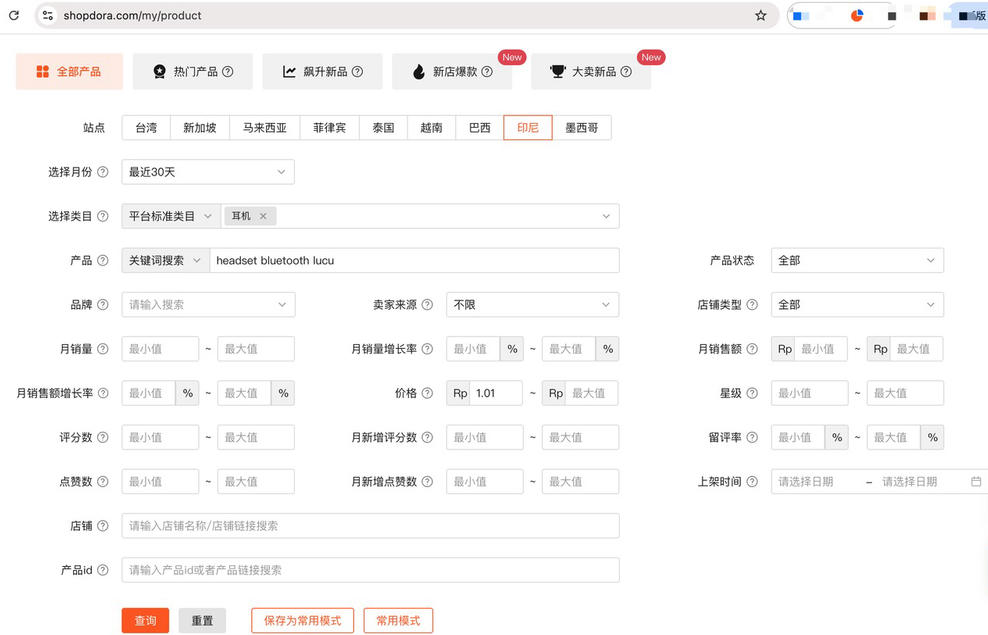Show help for 月销量增长率
Image resolution: width=988 pixels, height=635 pixels.
(427, 349)
